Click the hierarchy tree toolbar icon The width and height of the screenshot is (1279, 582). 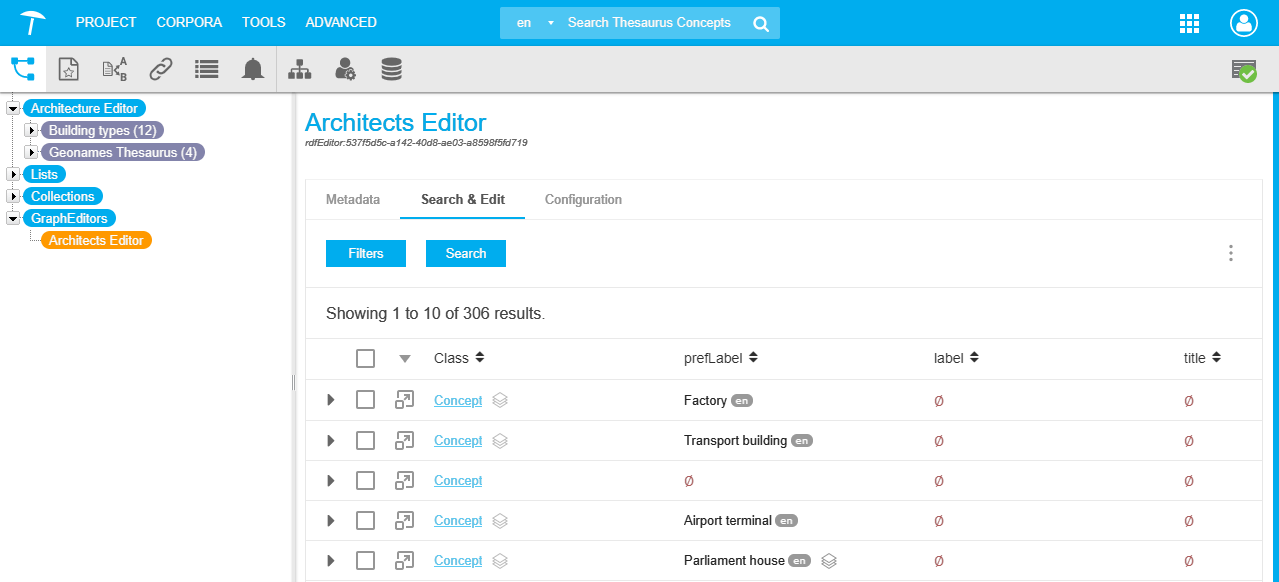coord(299,69)
